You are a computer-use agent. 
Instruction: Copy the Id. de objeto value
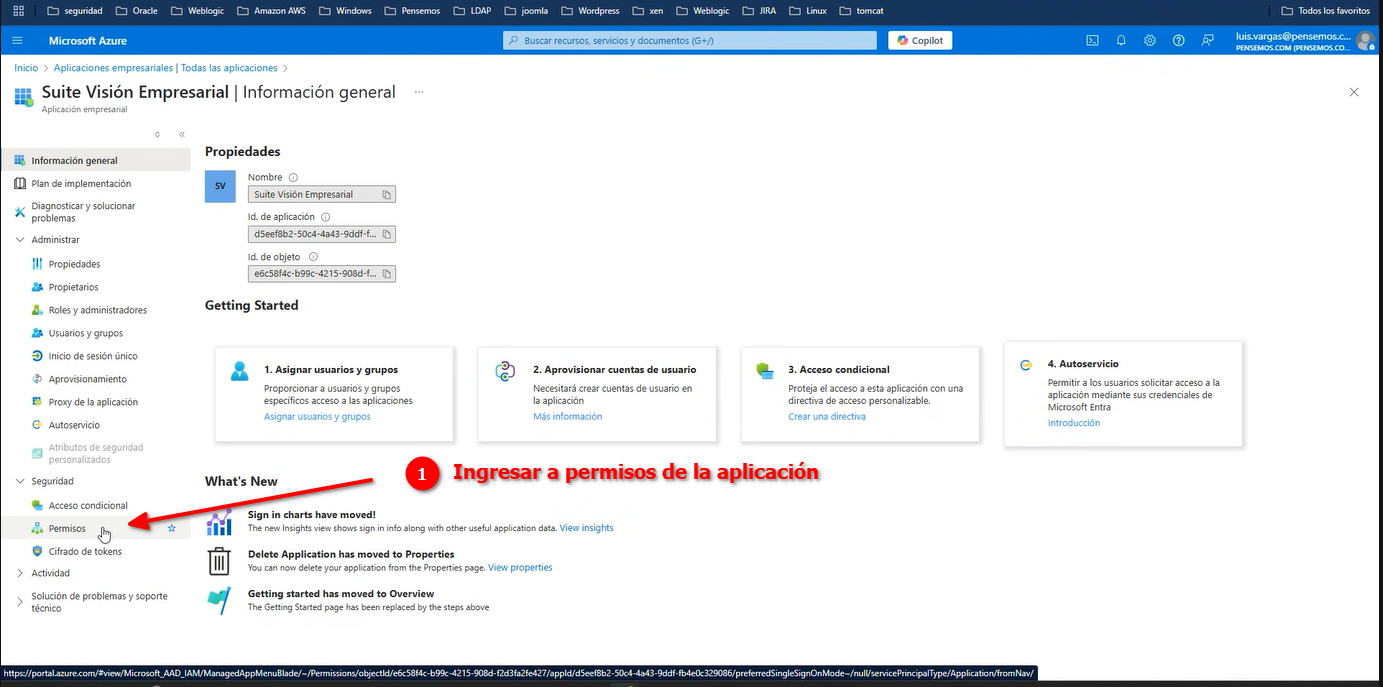click(x=388, y=273)
